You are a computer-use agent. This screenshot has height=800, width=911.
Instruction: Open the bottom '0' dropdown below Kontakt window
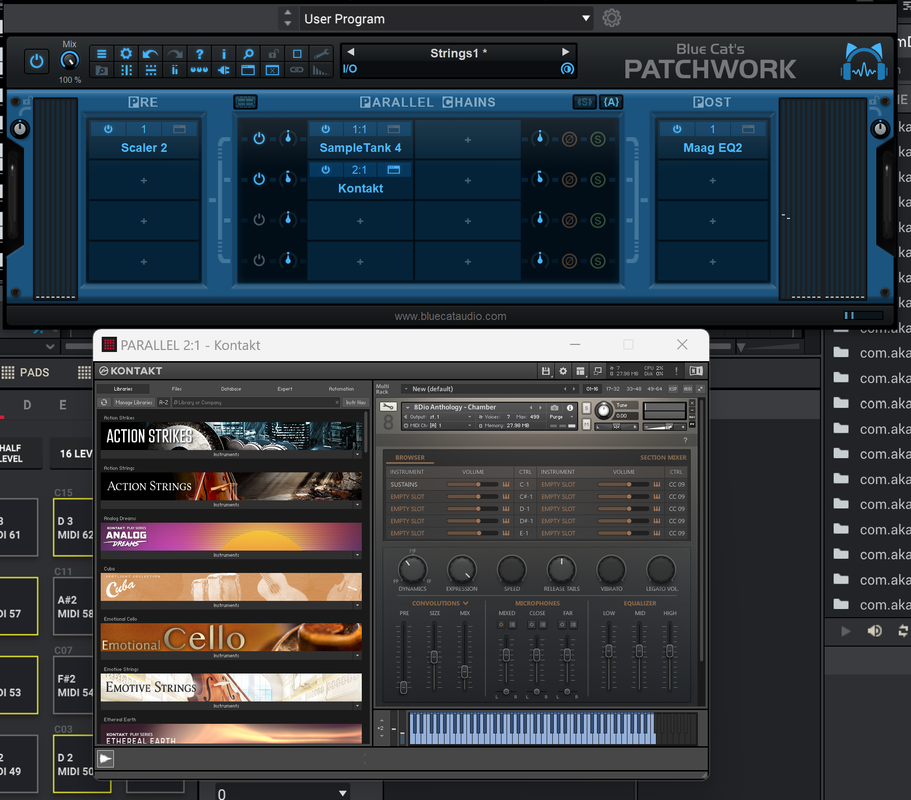pos(281,793)
